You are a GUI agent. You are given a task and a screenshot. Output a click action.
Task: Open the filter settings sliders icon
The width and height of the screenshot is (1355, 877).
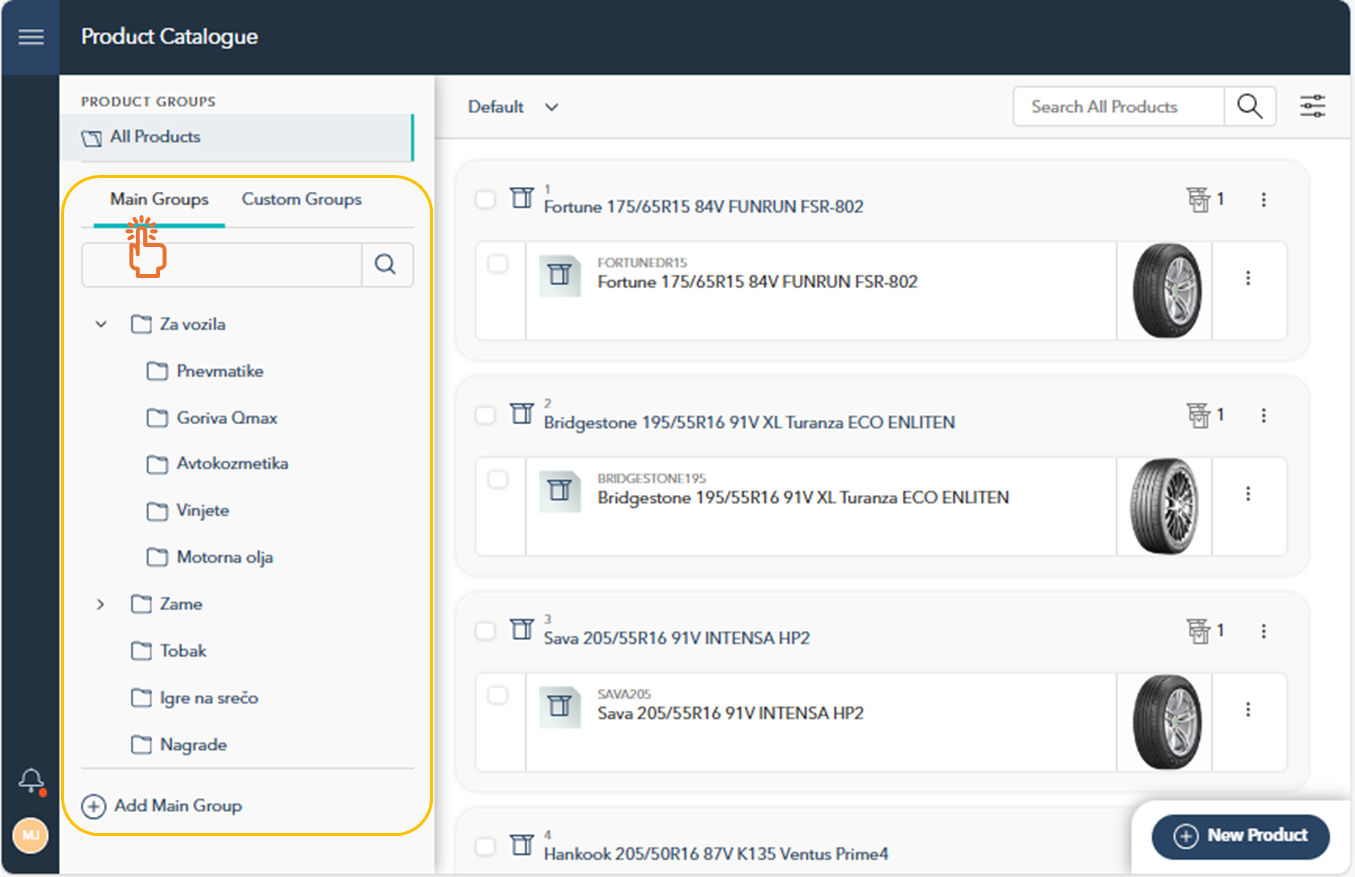pyautogui.click(x=1312, y=106)
